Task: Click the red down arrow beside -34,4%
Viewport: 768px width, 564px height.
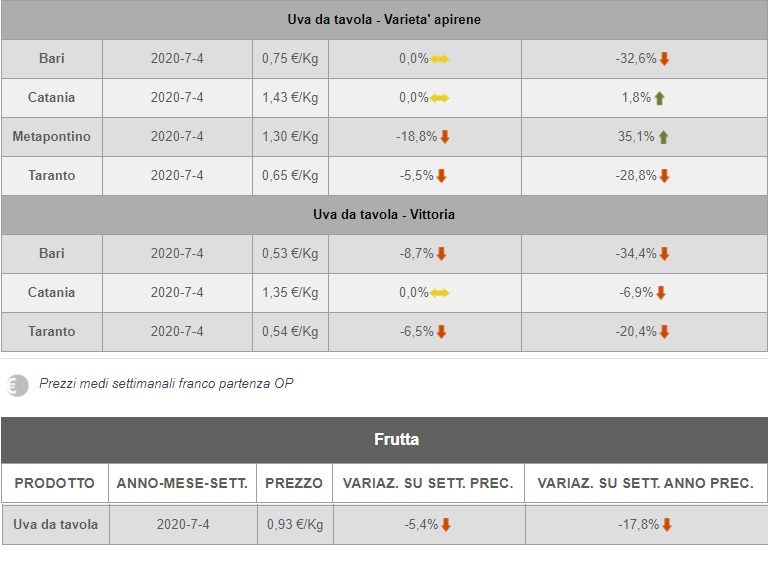Action: [664, 254]
